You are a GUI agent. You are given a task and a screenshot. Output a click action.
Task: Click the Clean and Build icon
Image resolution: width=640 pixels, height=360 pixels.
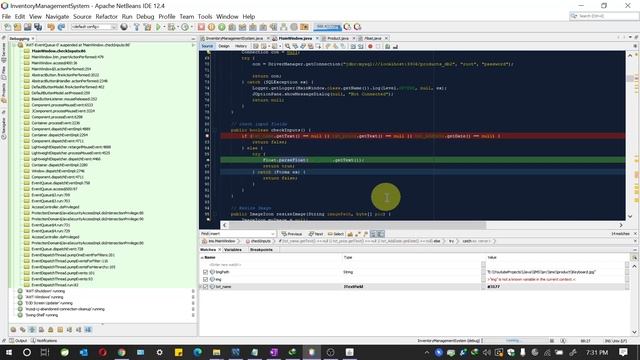pos(147,27)
